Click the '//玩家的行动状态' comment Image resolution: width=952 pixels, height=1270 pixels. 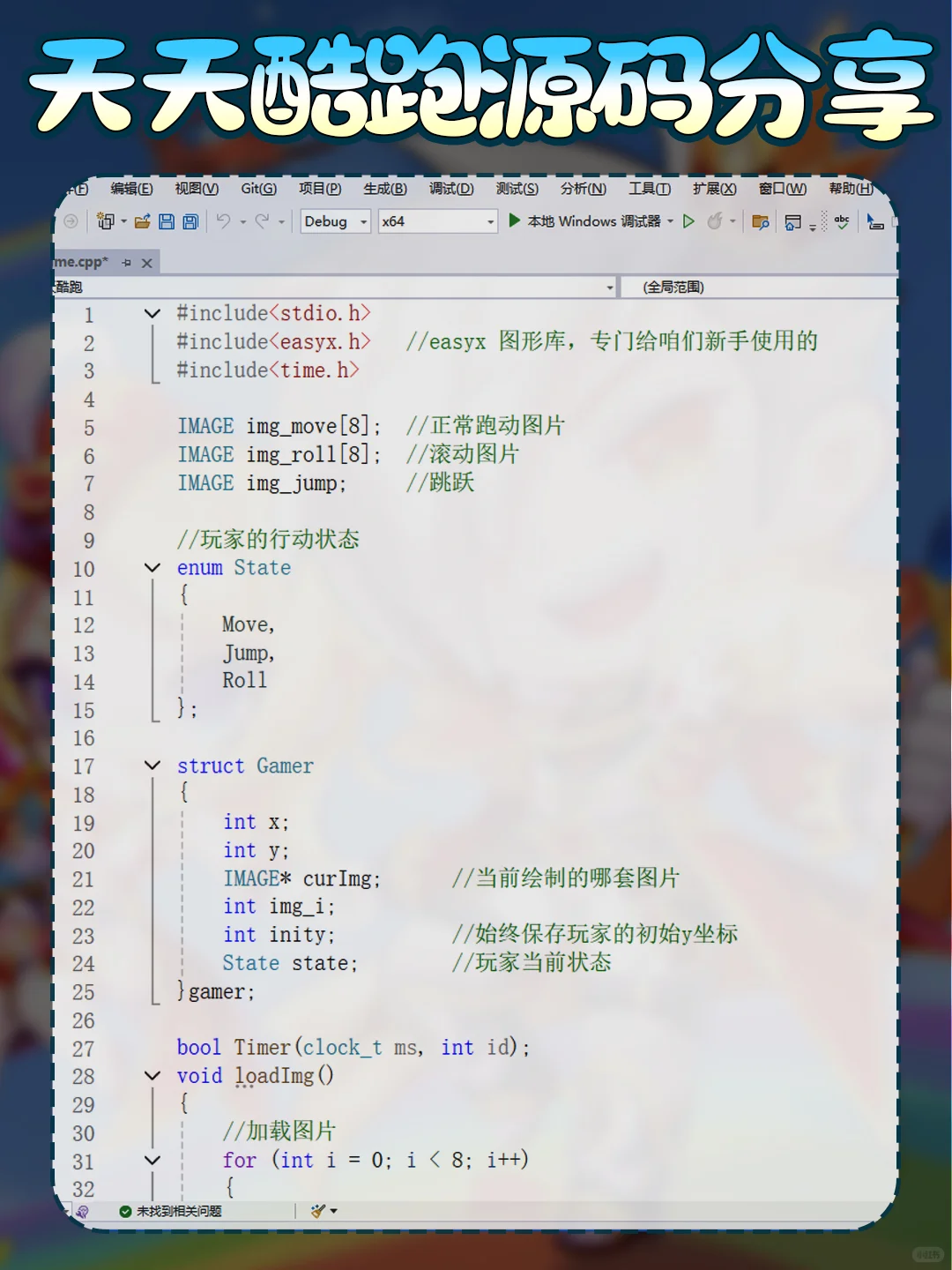coord(268,540)
